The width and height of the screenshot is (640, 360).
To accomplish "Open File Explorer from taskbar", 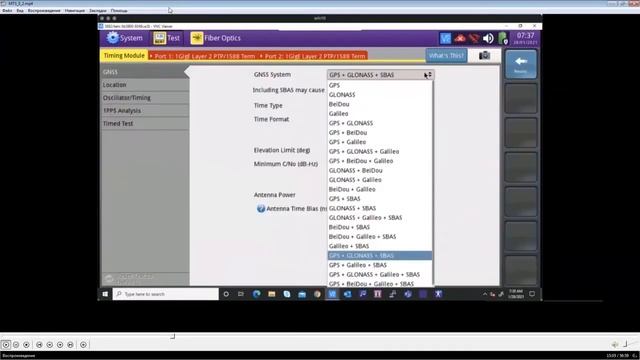I will [271, 294].
